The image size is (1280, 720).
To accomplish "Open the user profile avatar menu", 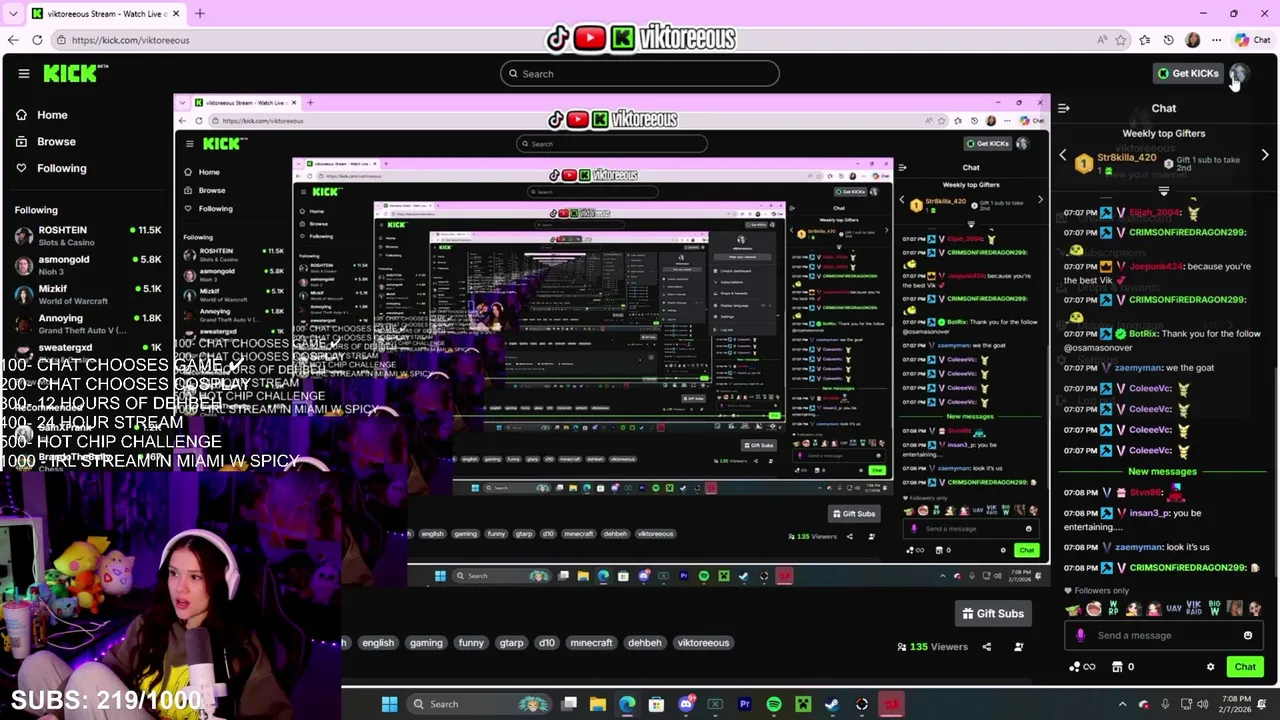I will [x=1238, y=73].
